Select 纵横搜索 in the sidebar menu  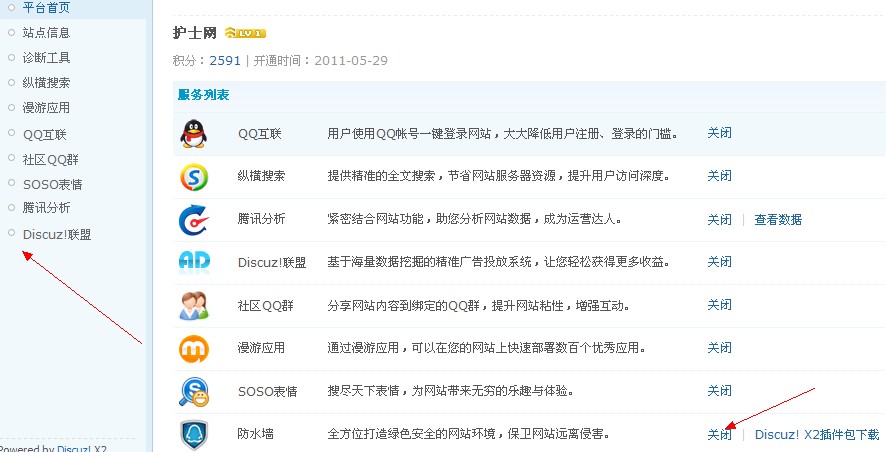pos(46,82)
